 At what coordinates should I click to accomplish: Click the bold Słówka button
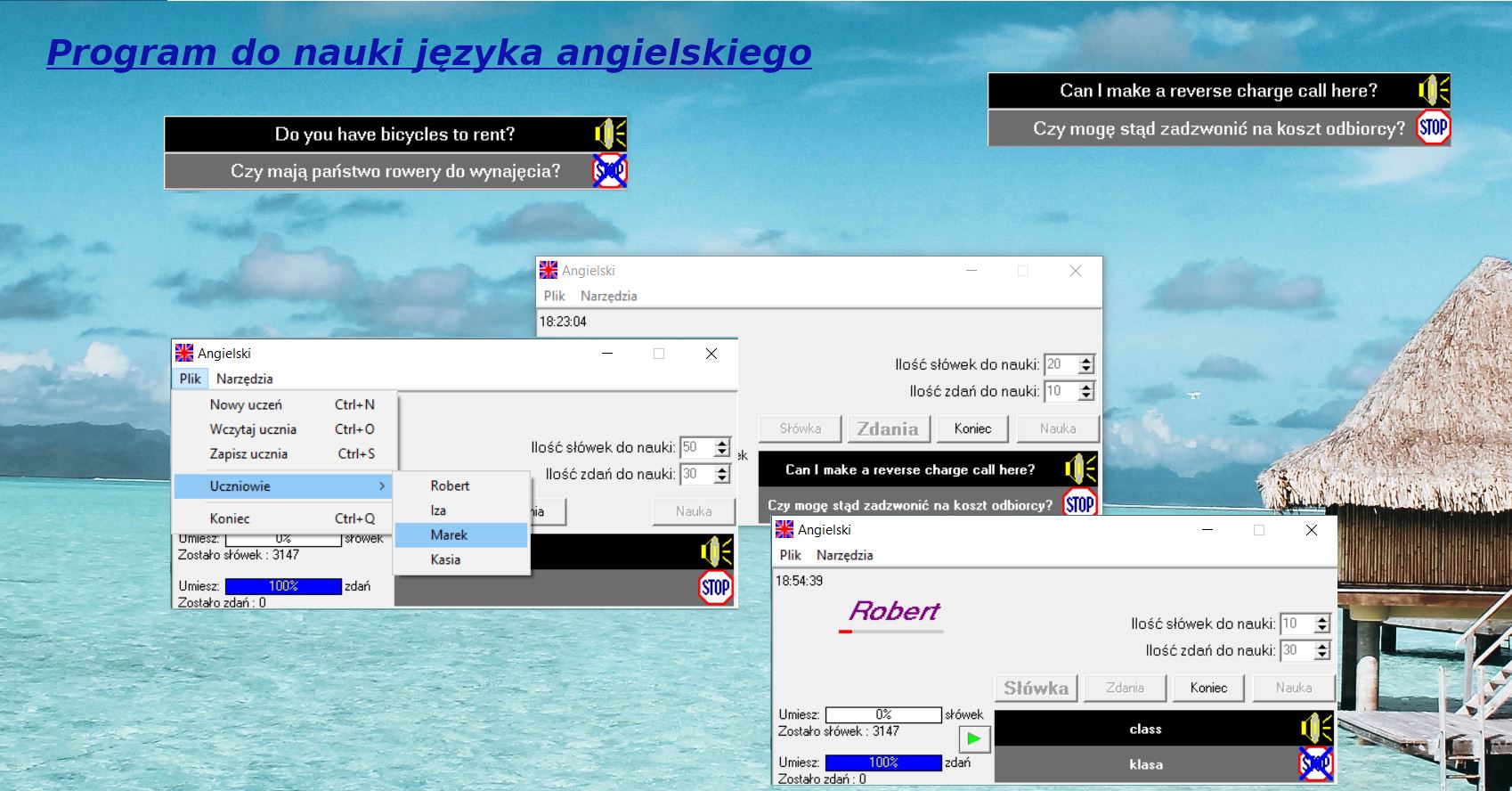coord(1036,688)
